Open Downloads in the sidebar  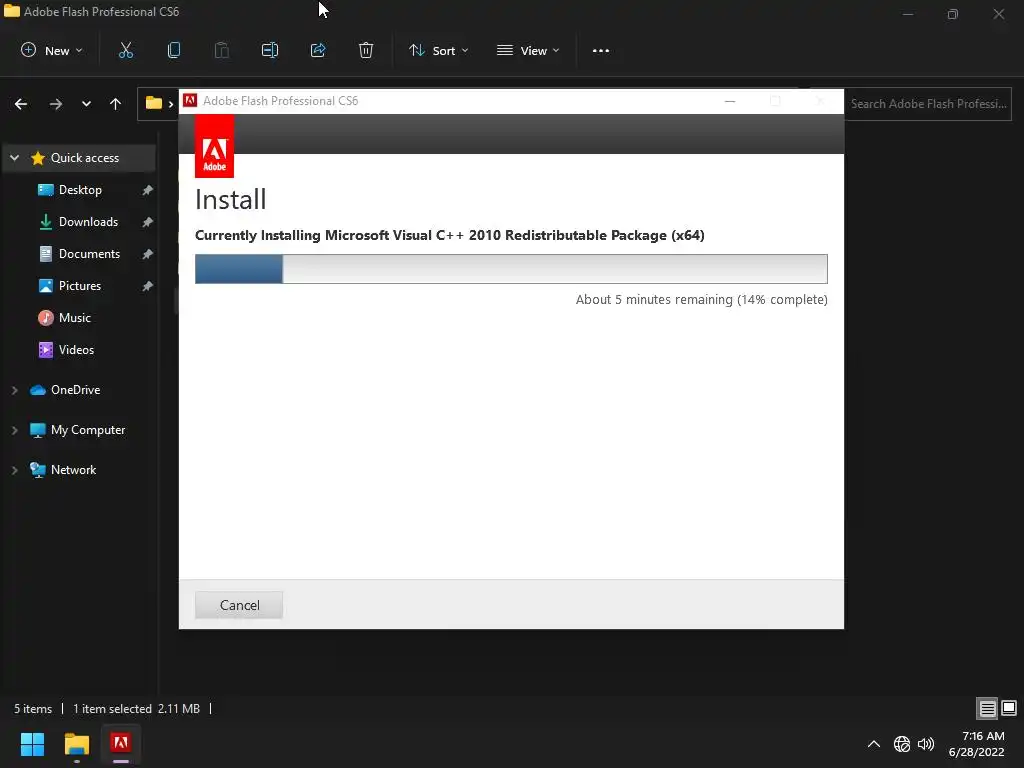88,222
